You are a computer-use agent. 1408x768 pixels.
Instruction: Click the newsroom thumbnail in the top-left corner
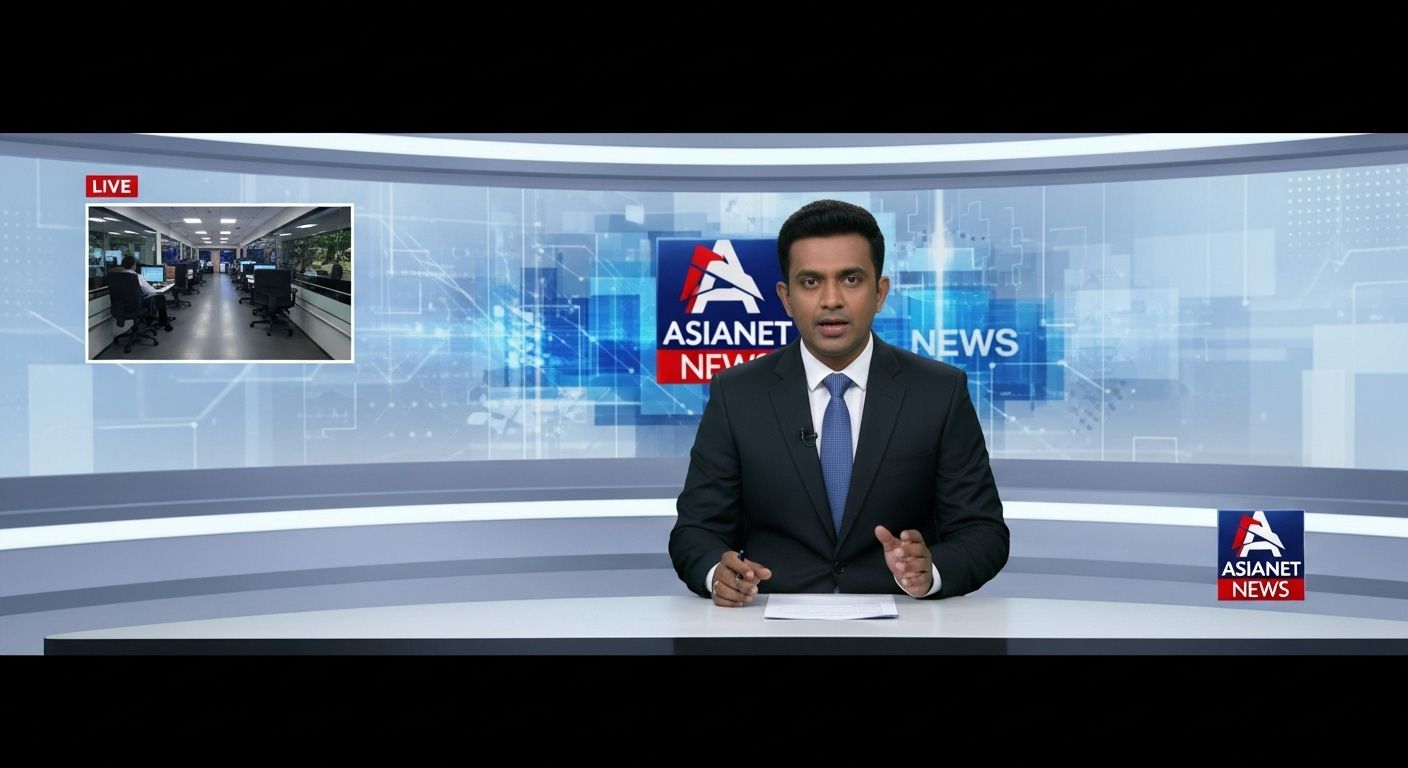pos(221,281)
